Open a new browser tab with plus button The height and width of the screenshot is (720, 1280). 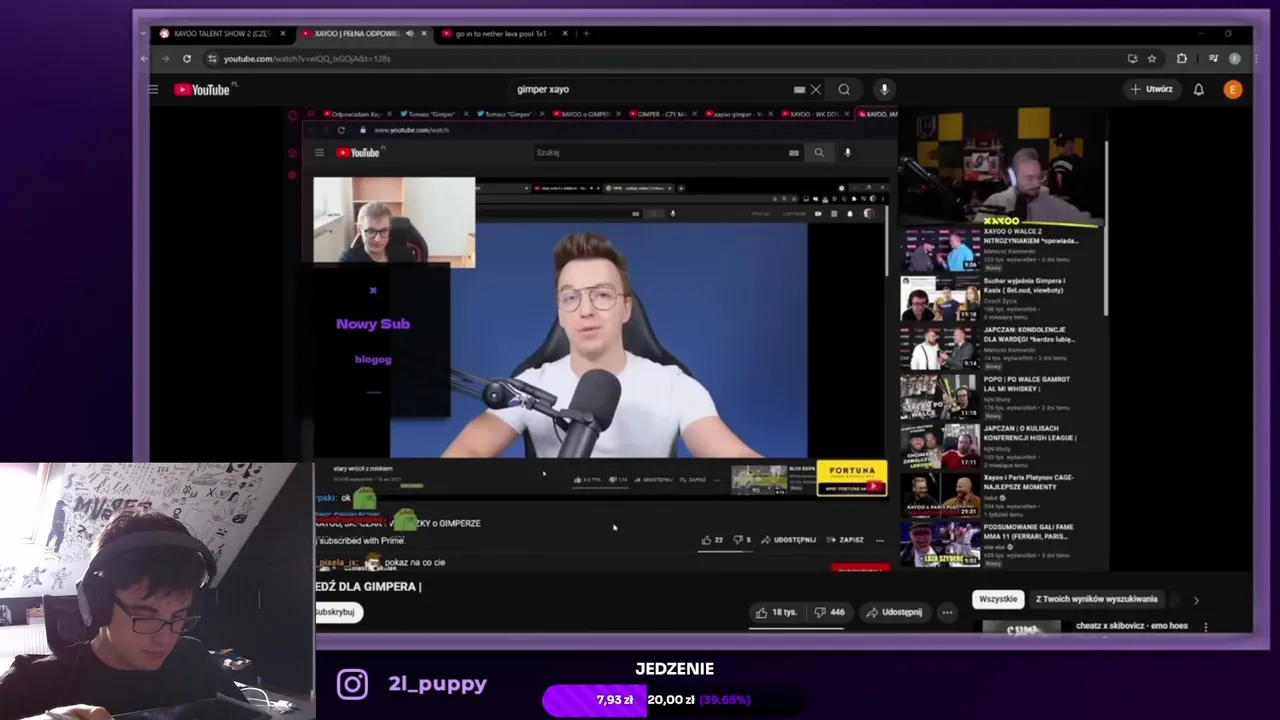(x=586, y=33)
